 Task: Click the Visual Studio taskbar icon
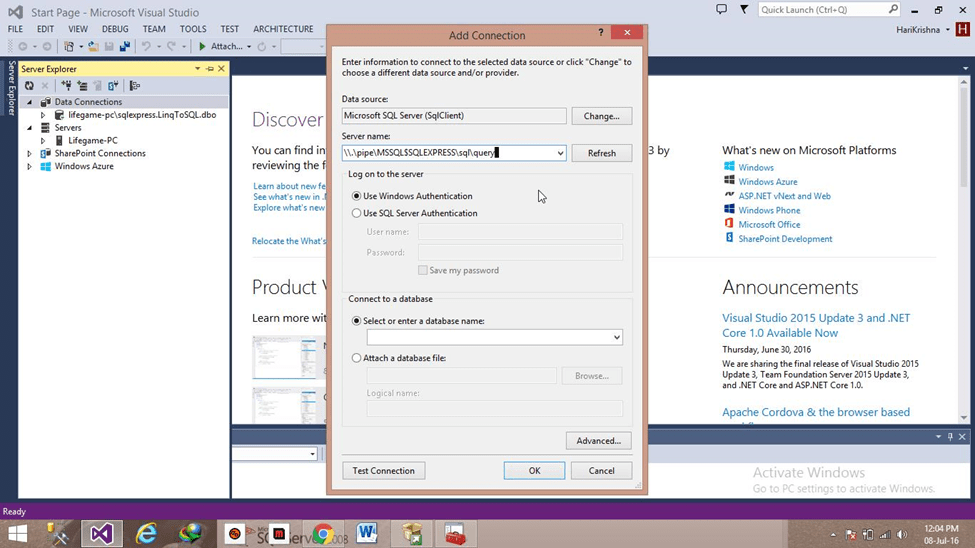tap(102, 534)
